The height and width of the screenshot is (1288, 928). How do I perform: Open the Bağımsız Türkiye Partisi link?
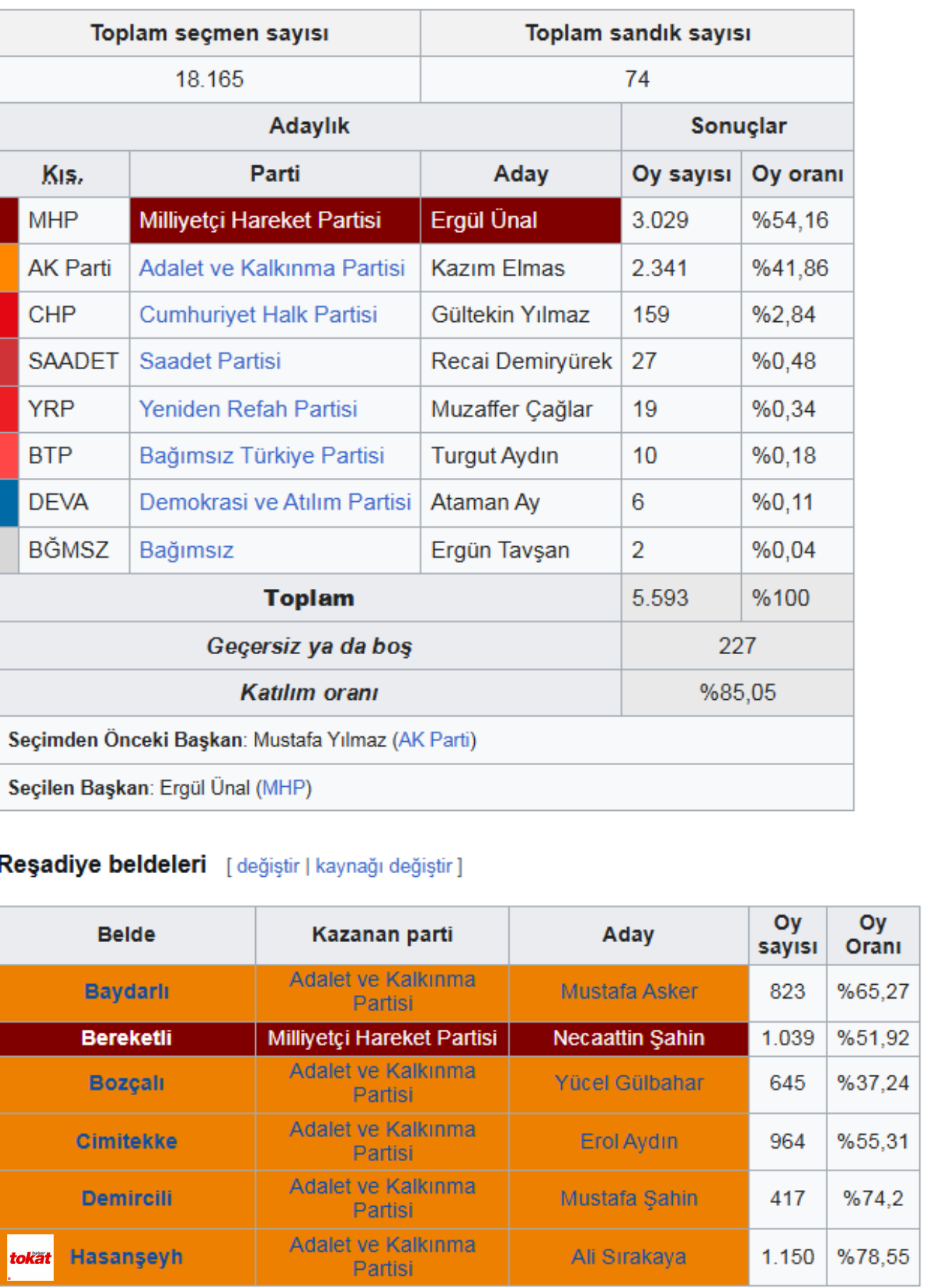coord(262,455)
